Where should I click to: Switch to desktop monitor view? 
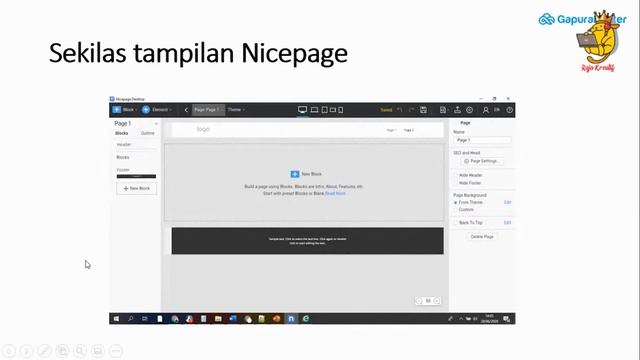point(302,110)
